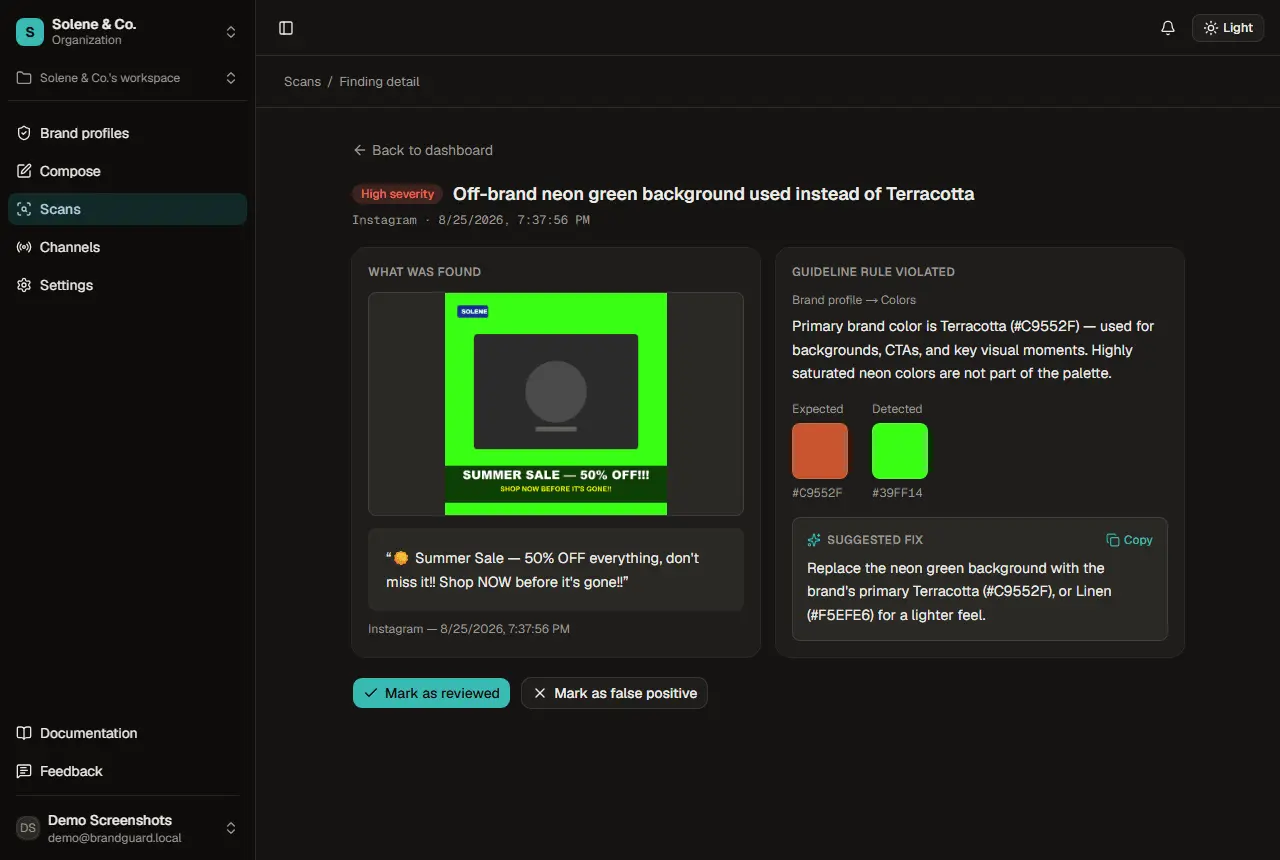Expand the organization switcher chevrons
This screenshot has width=1280, height=860.
pos(231,32)
